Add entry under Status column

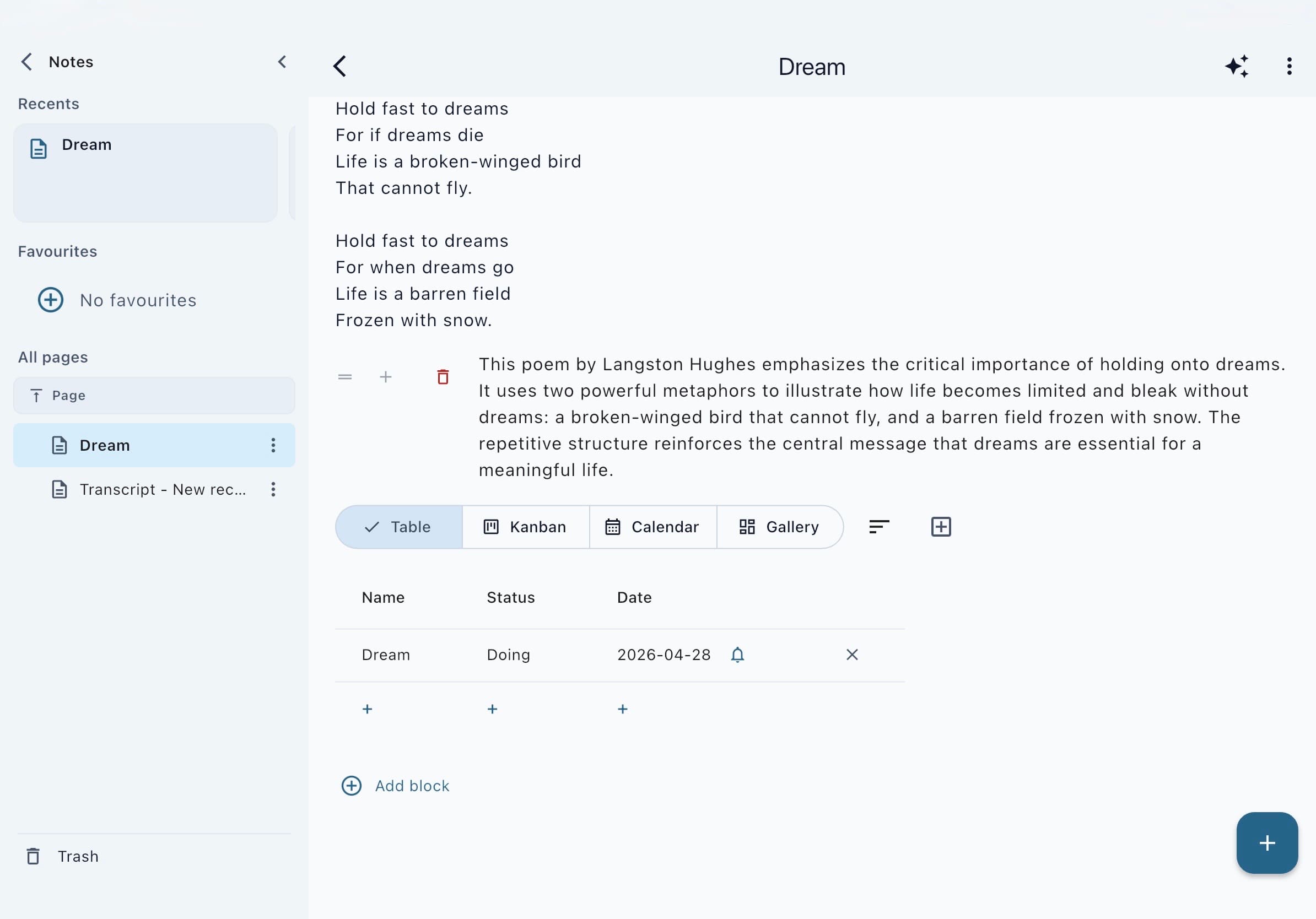(492, 709)
